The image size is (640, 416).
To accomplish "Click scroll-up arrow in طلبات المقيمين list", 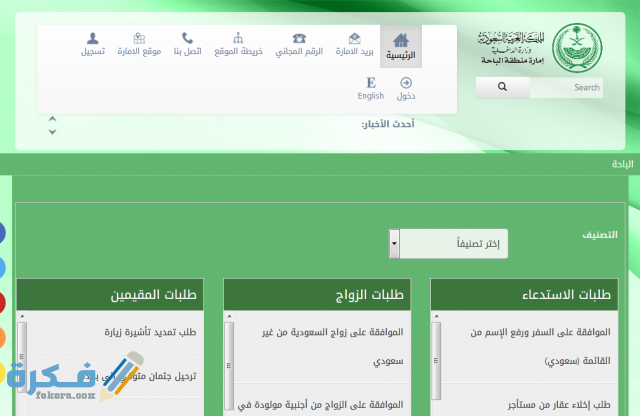I will (22, 316).
